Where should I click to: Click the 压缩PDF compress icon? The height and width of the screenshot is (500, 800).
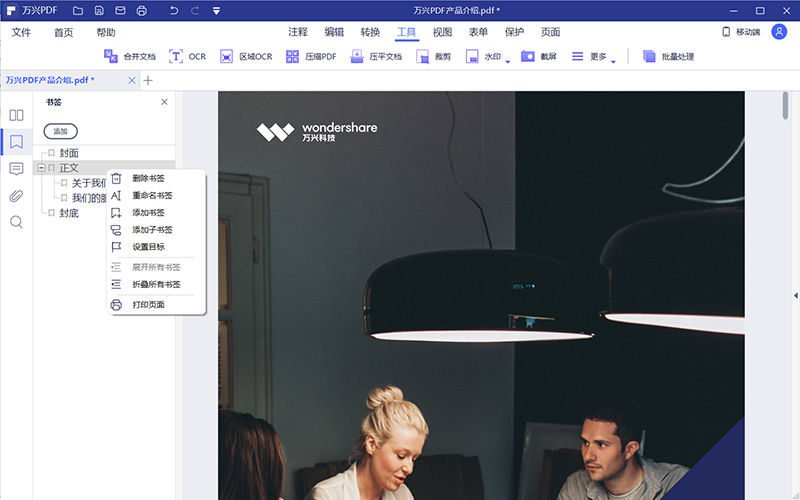[293, 57]
